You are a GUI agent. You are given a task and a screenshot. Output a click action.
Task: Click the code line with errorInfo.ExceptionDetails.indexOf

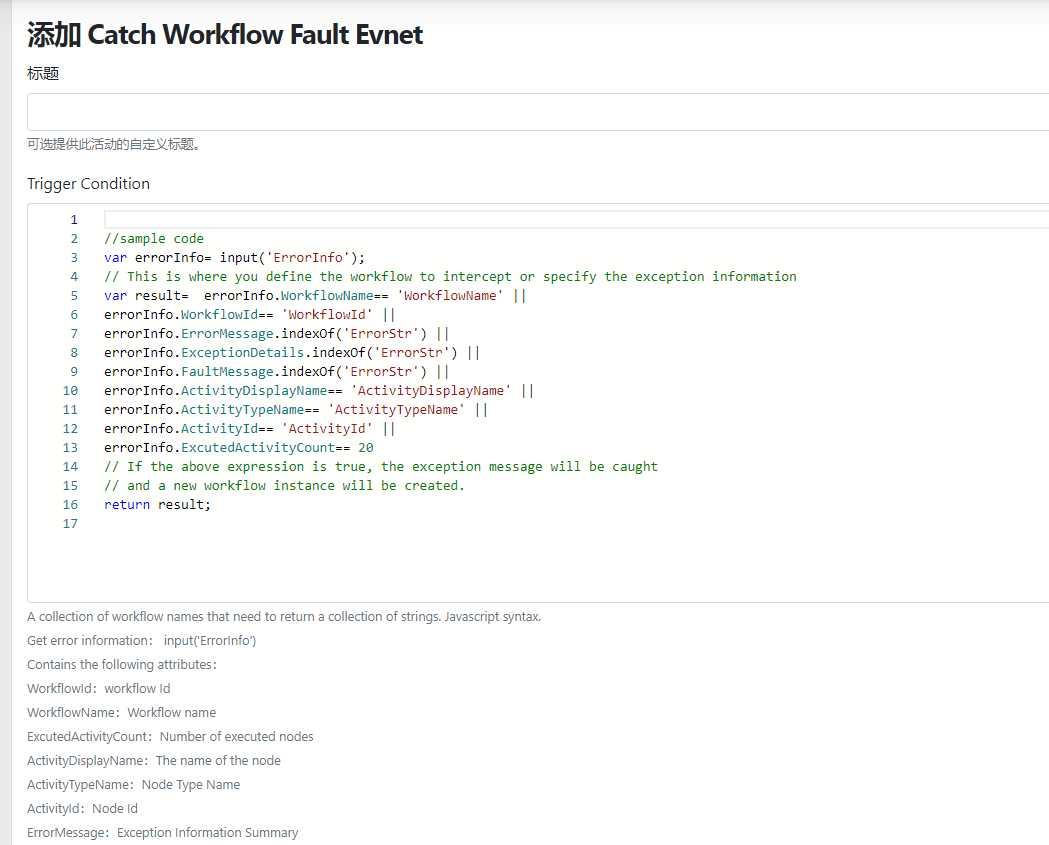(292, 353)
